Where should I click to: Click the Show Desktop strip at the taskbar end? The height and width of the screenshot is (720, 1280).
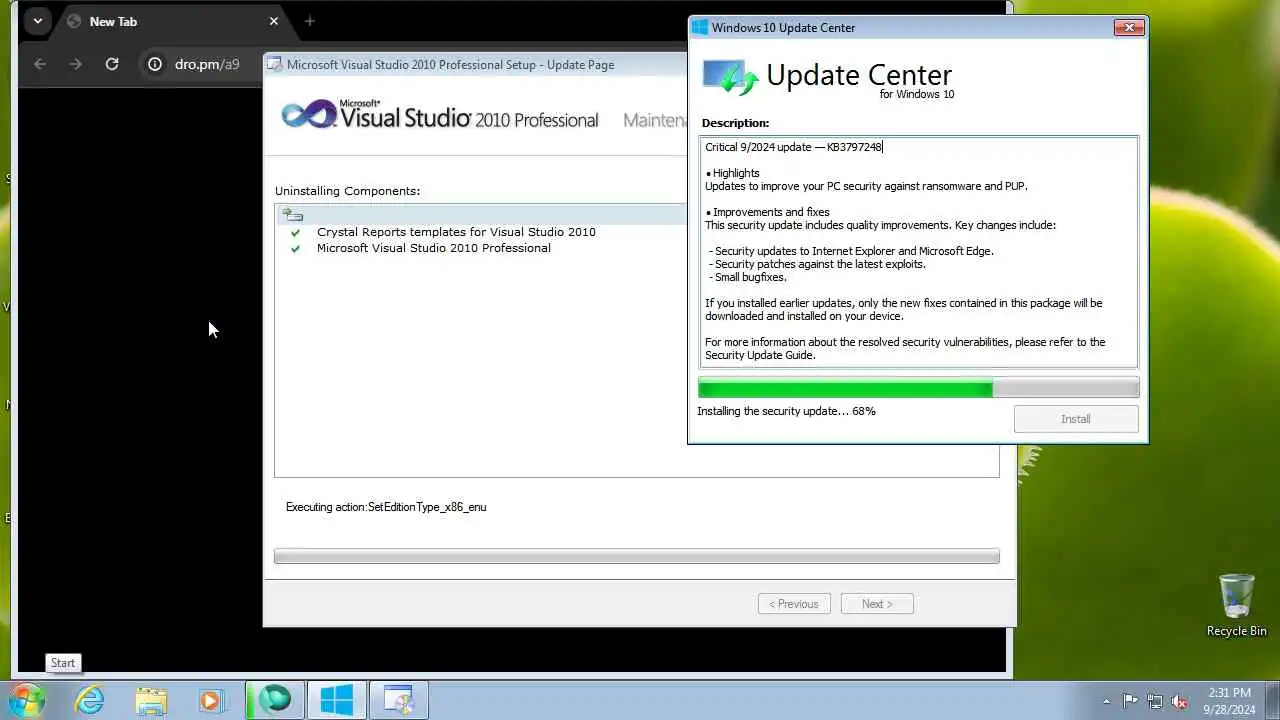click(1273, 701)
